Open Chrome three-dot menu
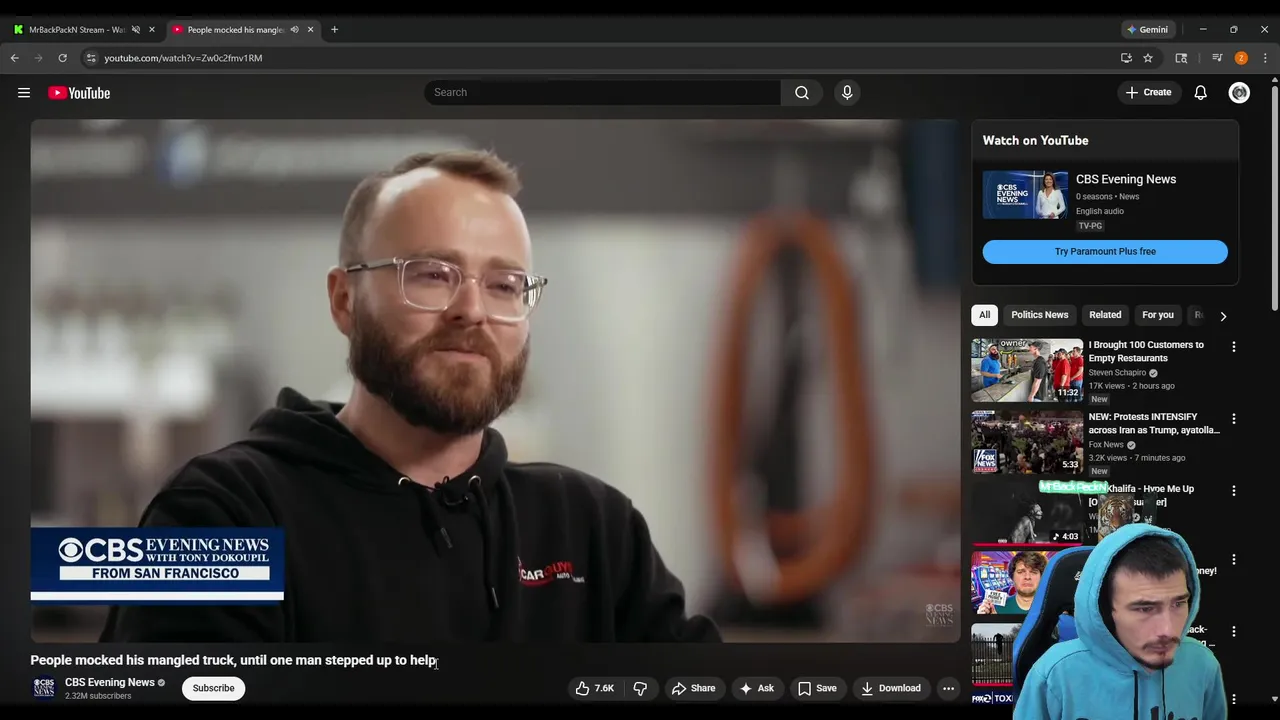The image size is (1280, 720). [x=1265, y=58]
